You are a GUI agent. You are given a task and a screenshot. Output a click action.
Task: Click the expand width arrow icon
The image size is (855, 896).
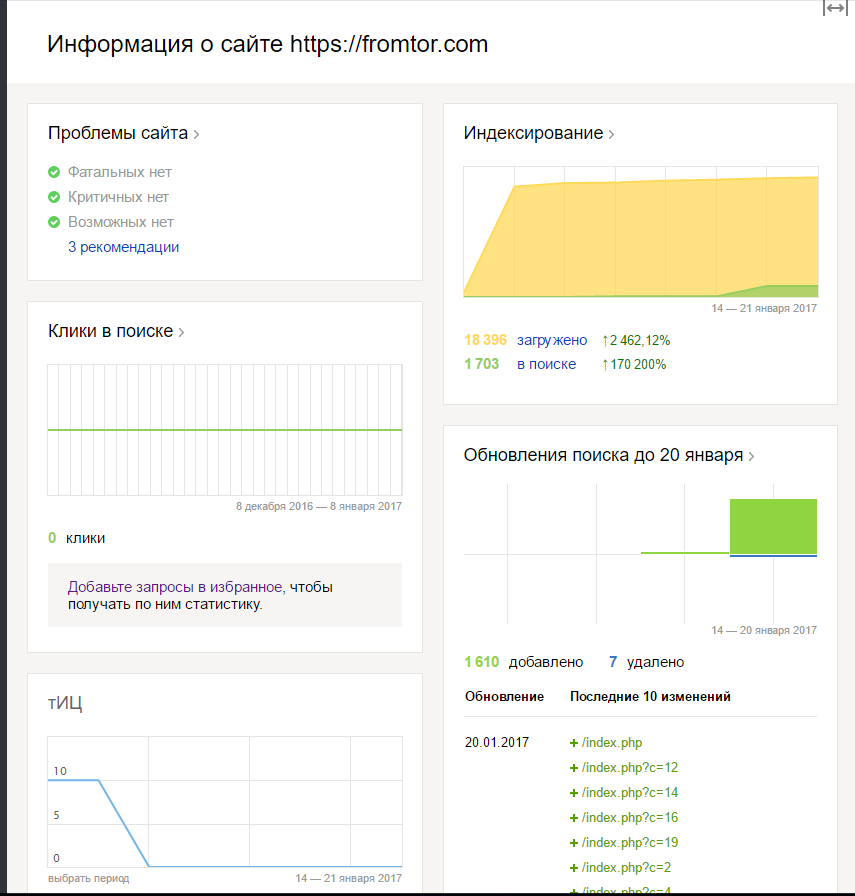835,8
